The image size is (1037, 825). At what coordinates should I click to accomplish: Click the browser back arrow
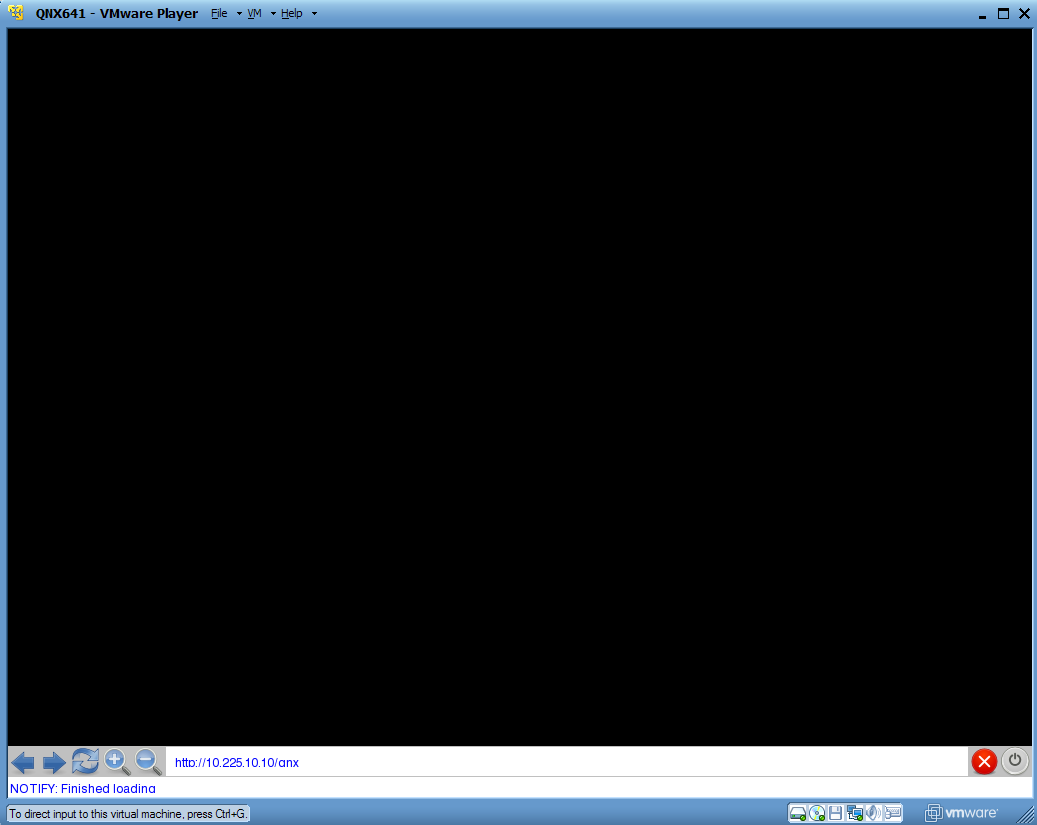pyautogui.click(x=23, y=763)
